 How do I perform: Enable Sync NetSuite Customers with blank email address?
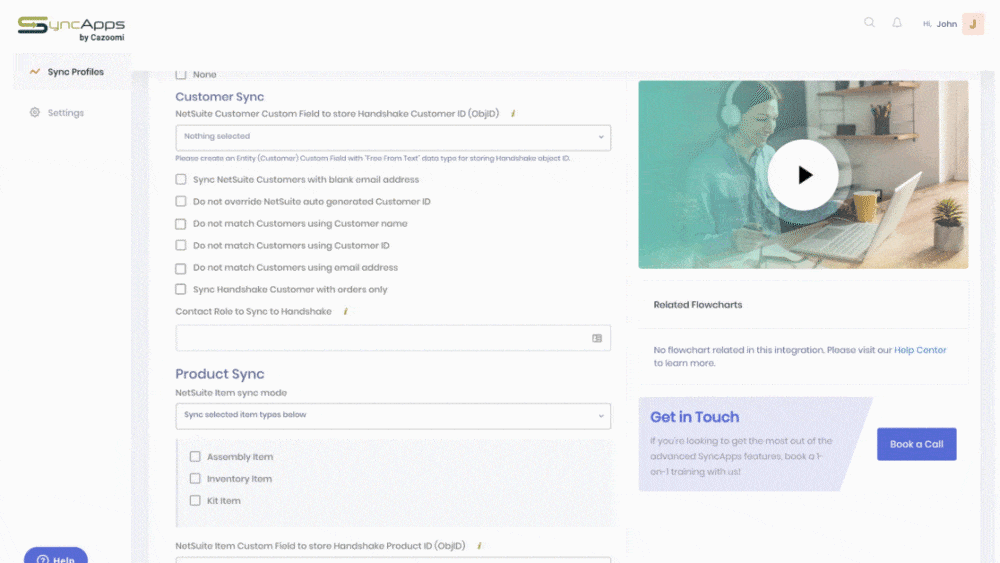tap(181, 180)
